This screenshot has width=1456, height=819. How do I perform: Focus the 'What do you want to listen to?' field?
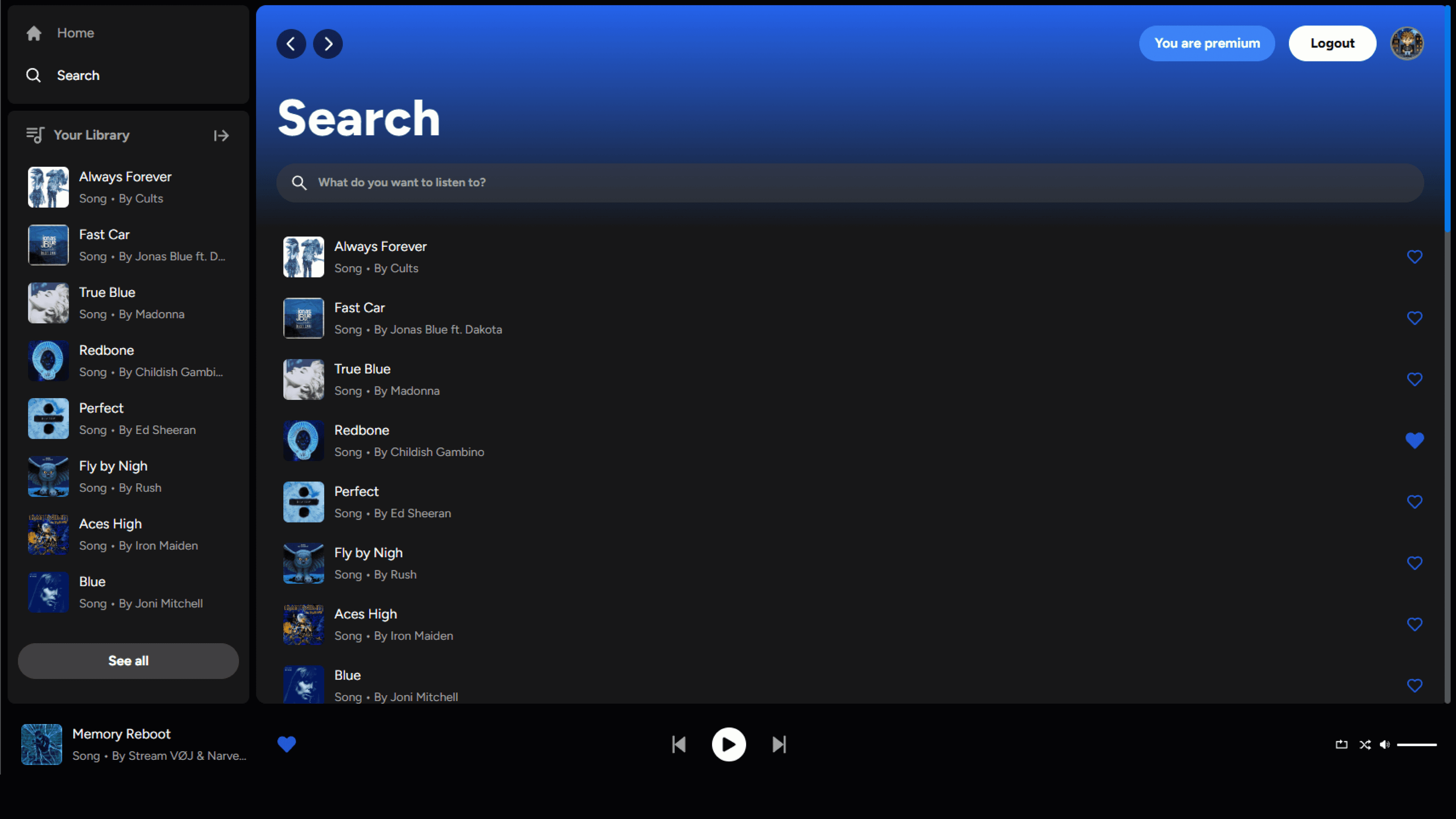point(850,182)
